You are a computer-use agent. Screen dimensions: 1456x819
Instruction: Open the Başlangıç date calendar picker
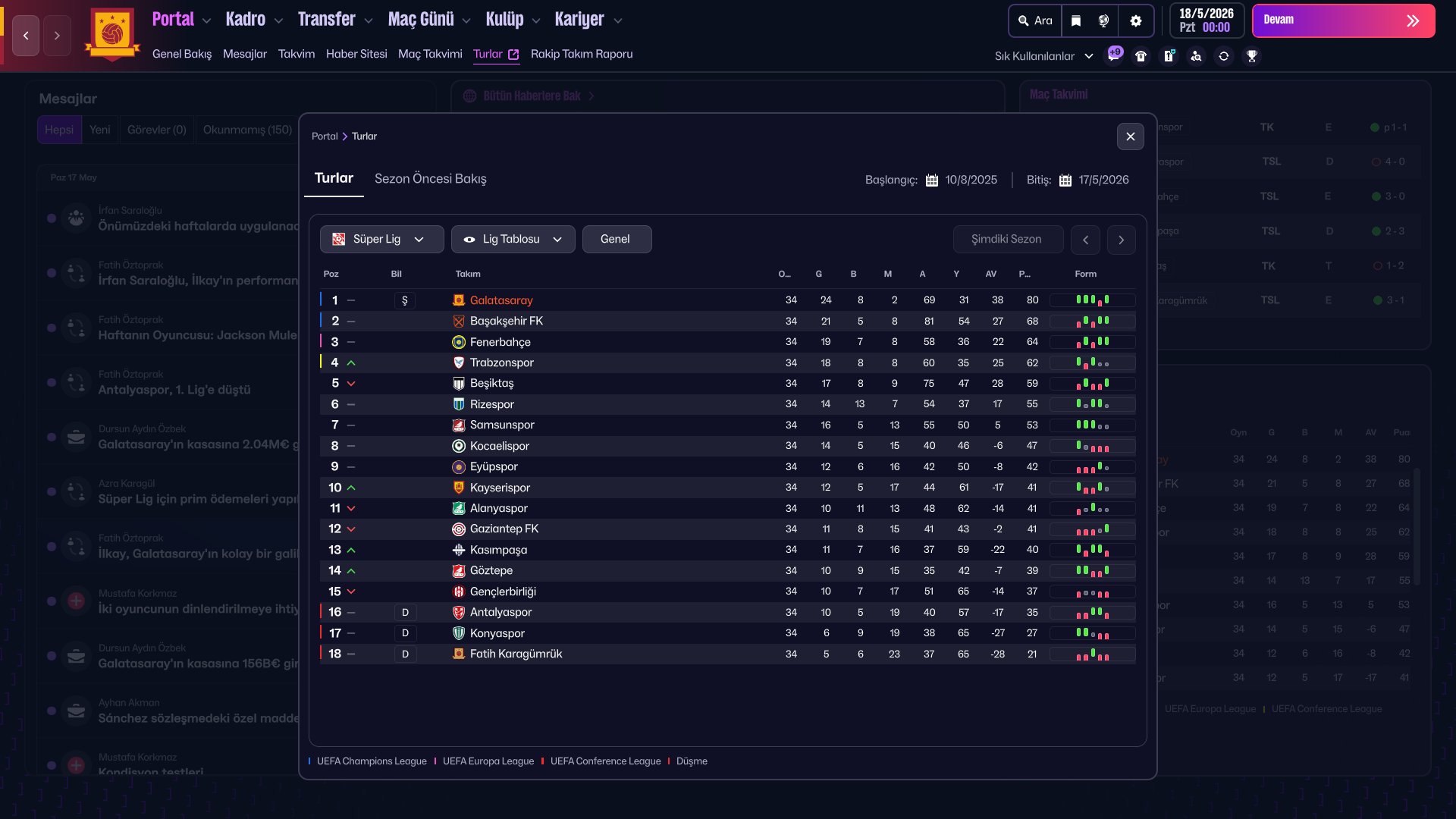click(932, 180)
